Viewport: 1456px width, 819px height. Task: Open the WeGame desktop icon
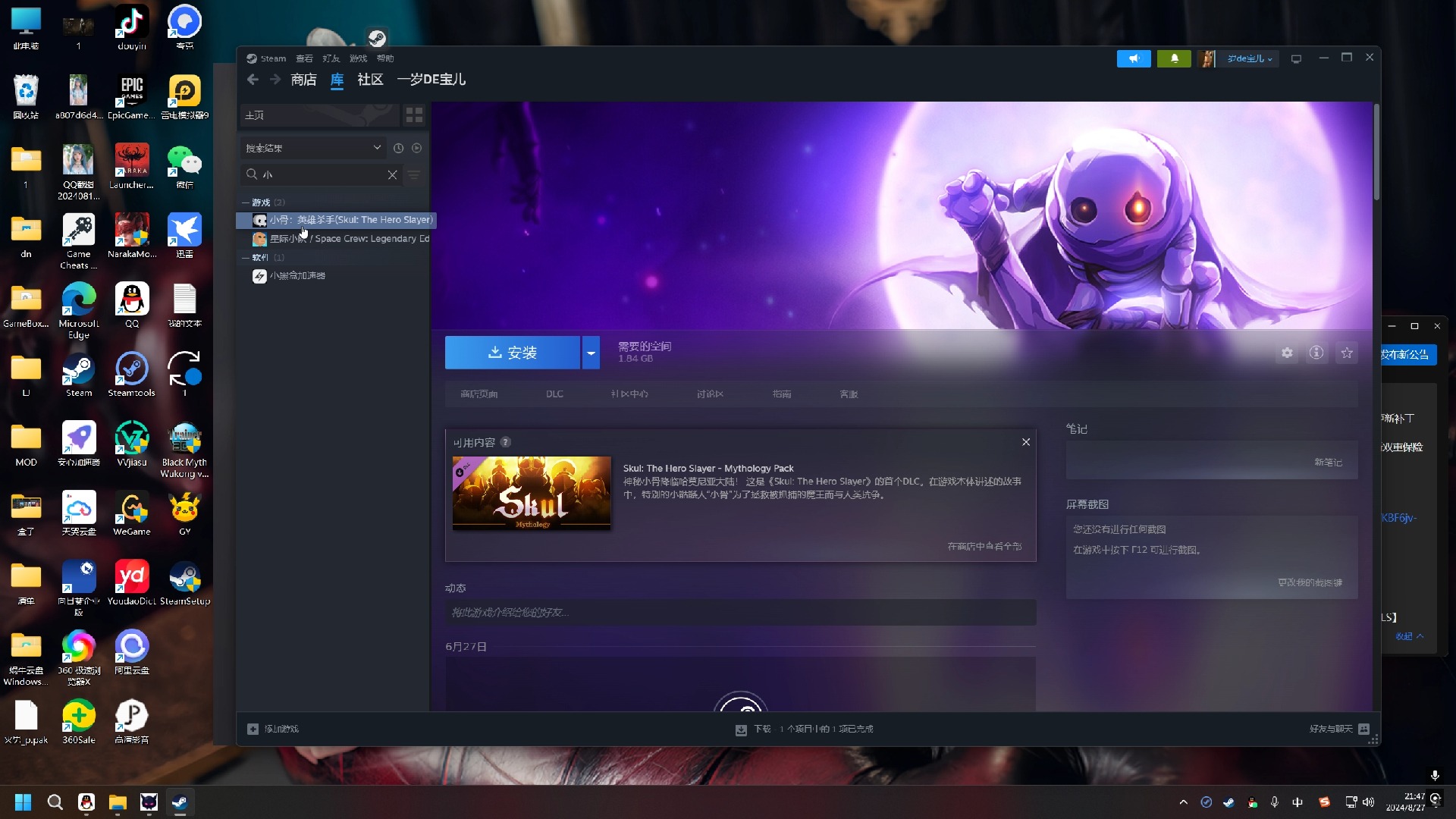(131, 513)
